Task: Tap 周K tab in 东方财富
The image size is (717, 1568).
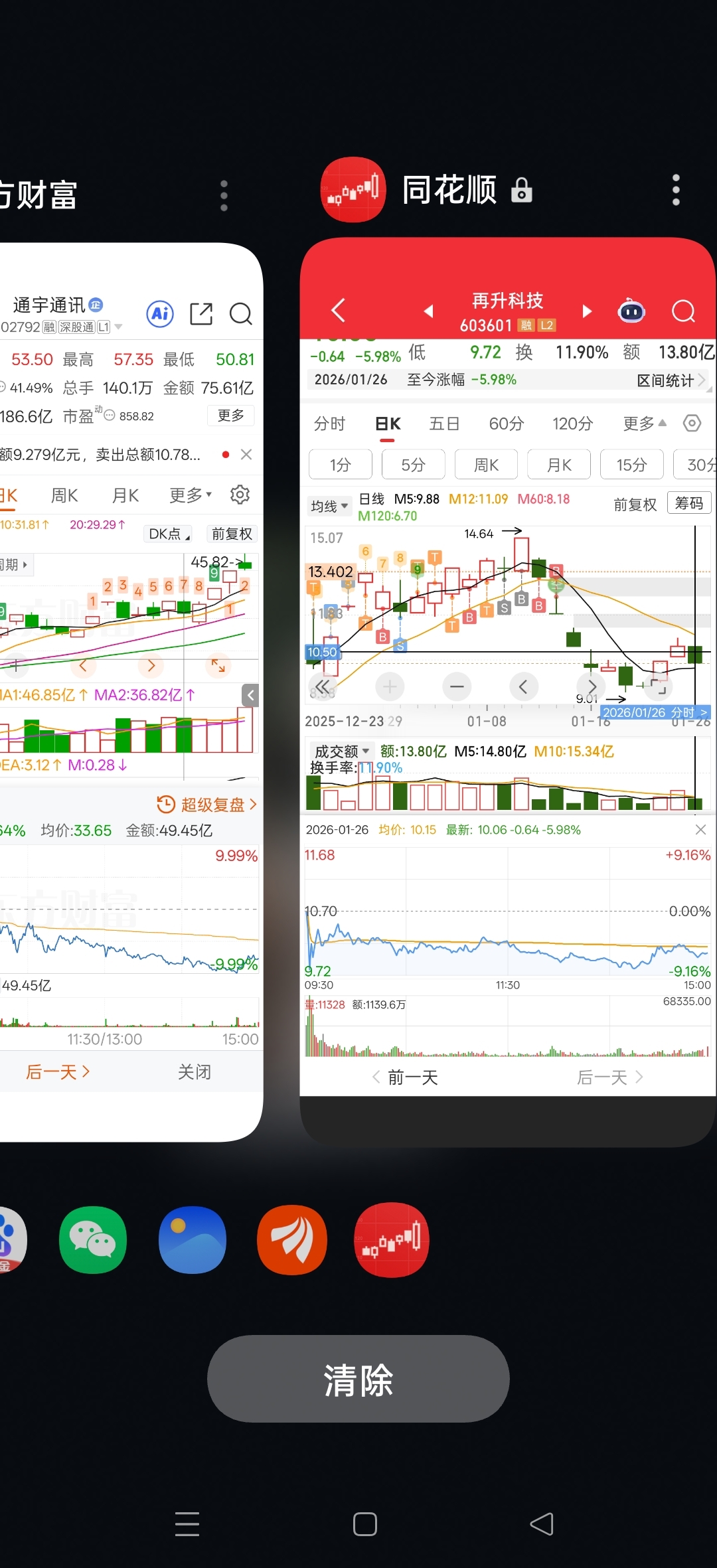Action: click(x=64, y=495)
